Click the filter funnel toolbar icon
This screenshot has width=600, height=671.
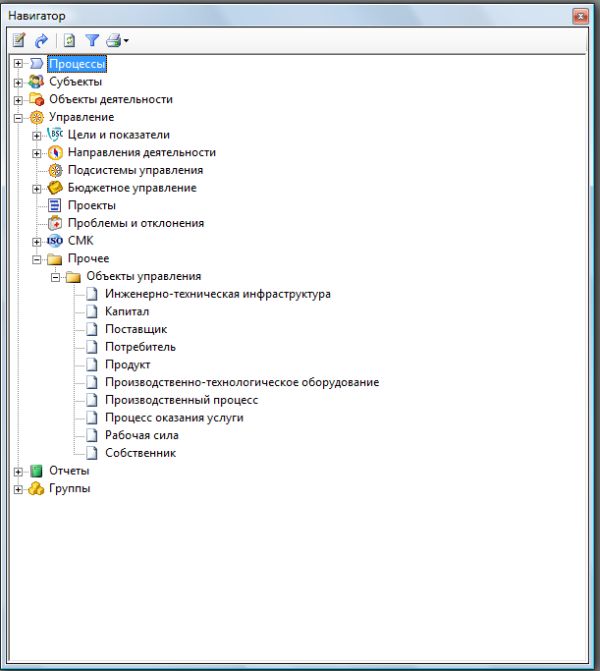pos(91,41)
